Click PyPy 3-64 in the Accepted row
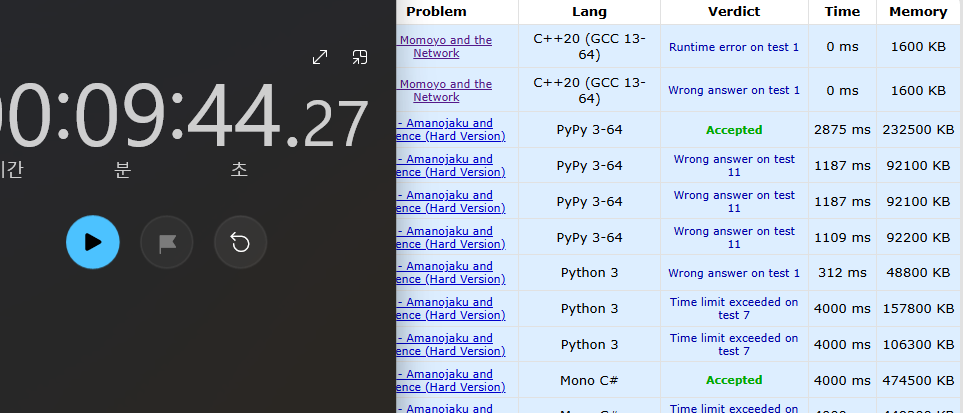 tap(590, 130)
